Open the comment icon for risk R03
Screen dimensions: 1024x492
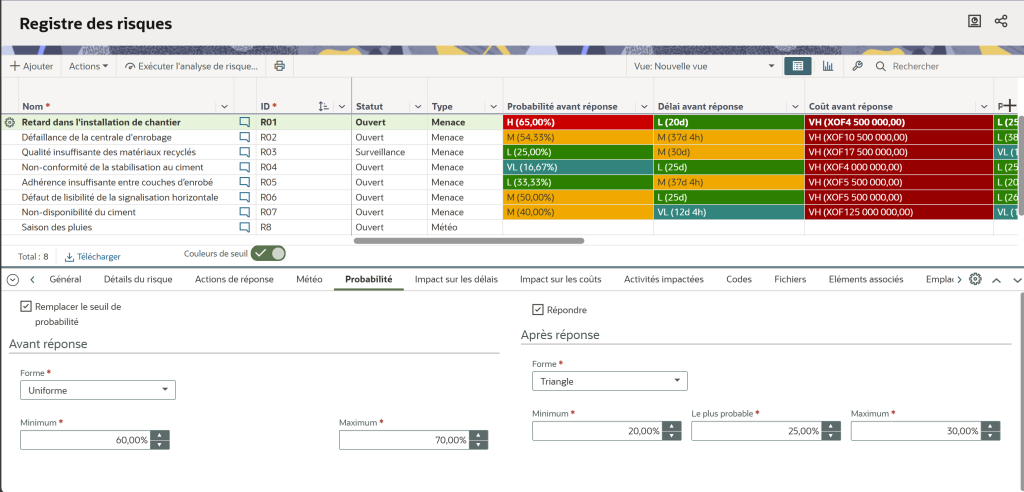coord(244,152)
